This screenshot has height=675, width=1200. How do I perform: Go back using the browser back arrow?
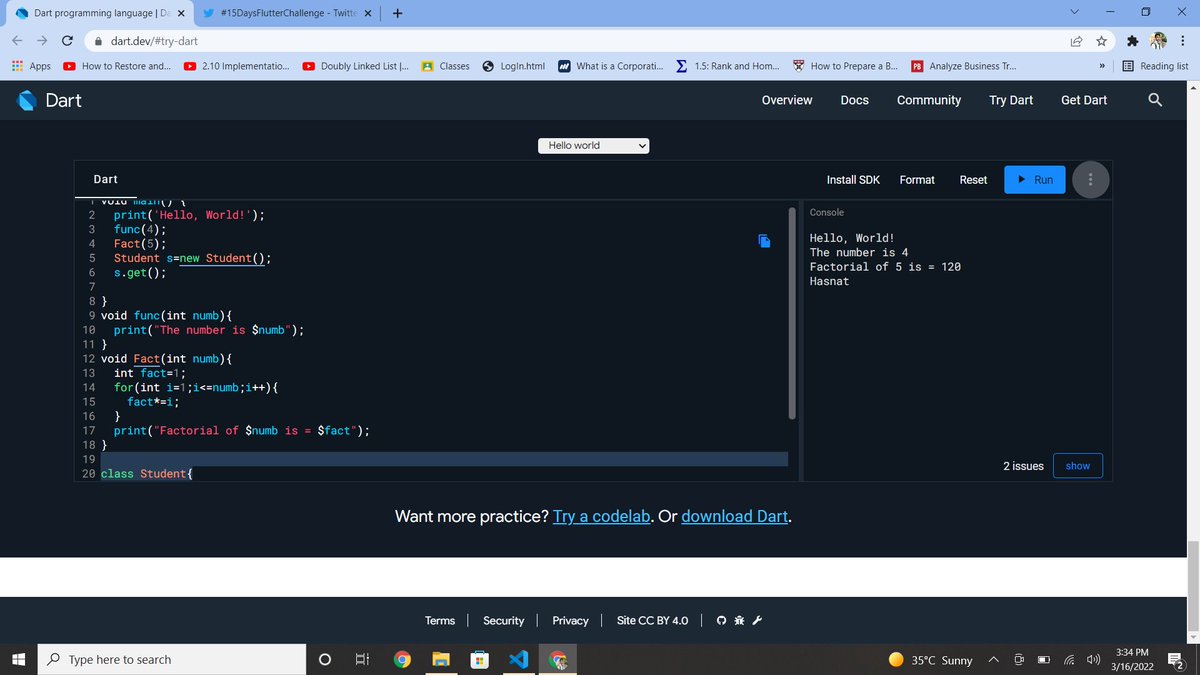click(18, 41)
